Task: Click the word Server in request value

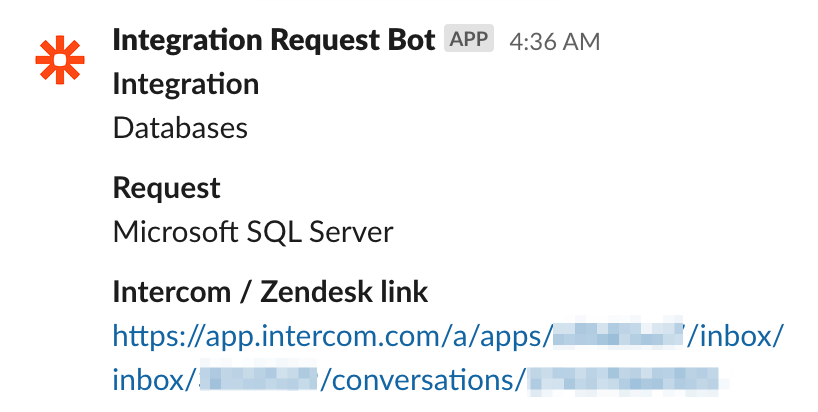Action: coord(352,232)
